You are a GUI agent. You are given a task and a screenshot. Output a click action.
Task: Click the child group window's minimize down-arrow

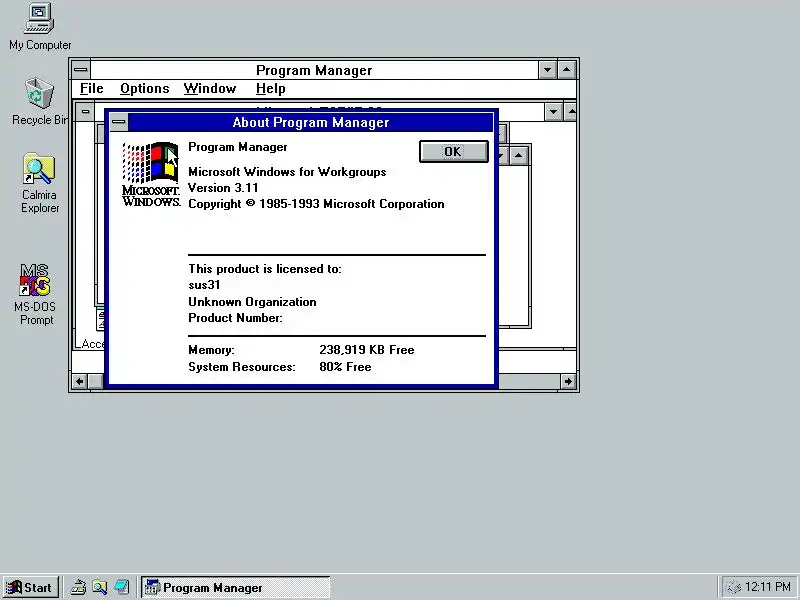point(553,112)
